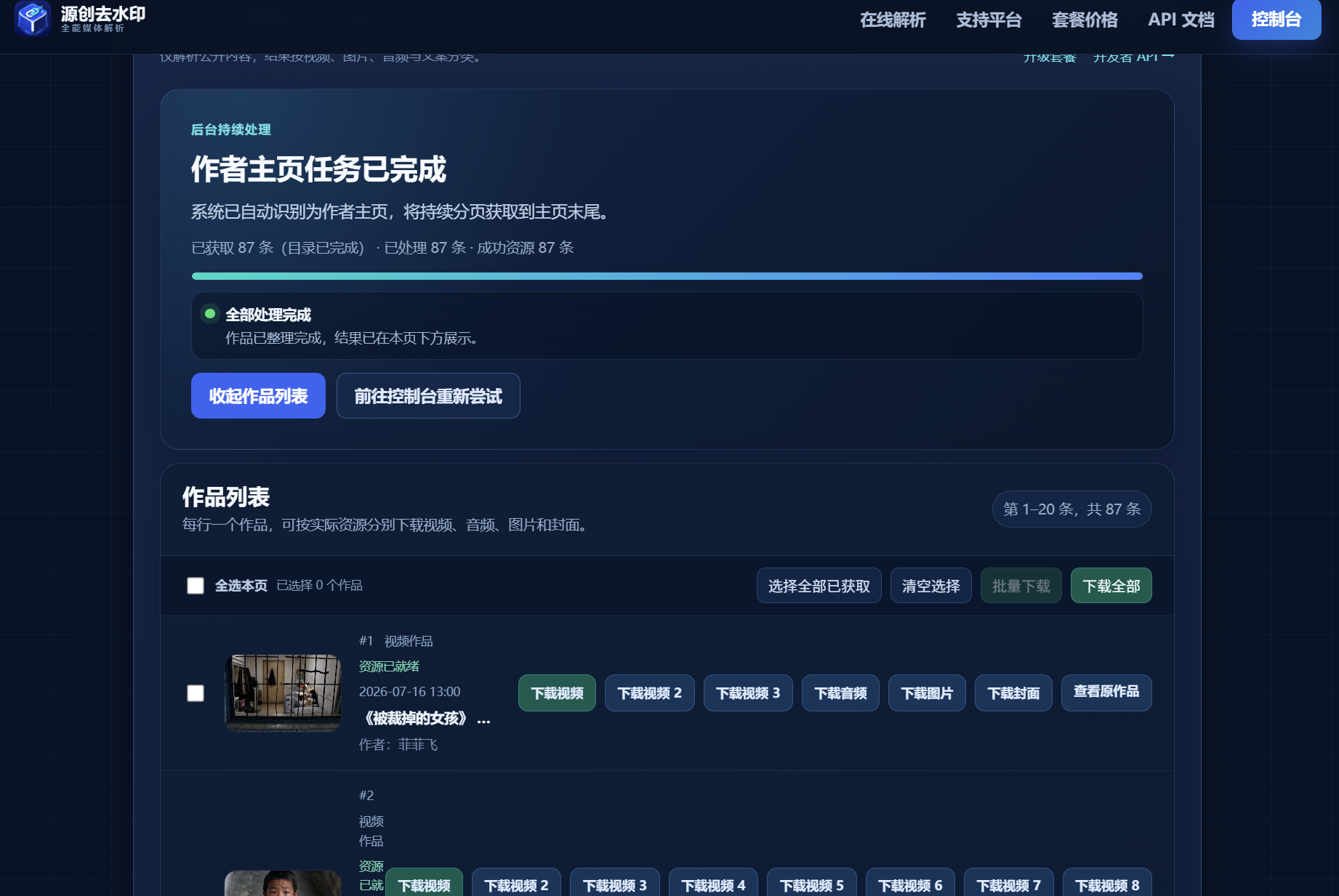Click 下载音频 for work #1
The width and height of the screenshot is (1339, 896).
click(840, 693)
